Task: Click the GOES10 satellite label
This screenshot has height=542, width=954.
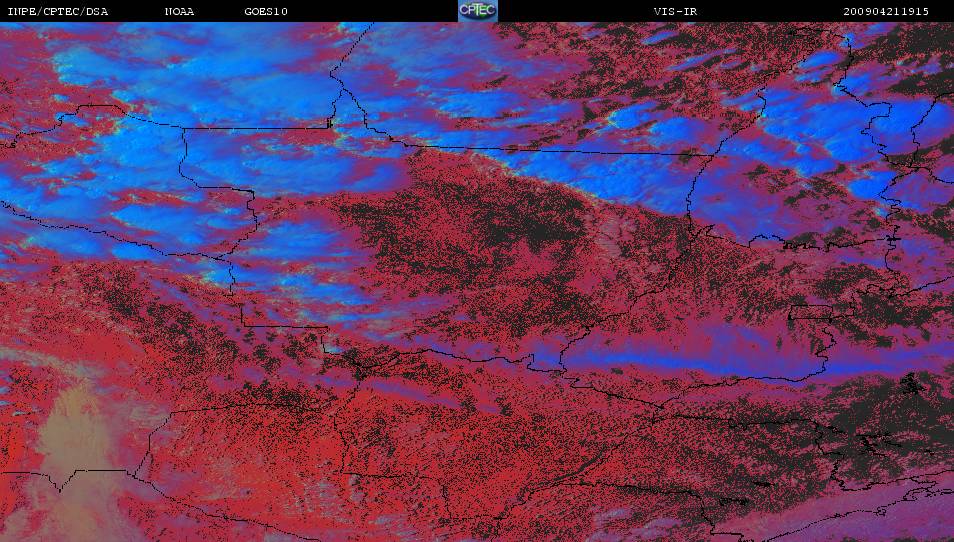Action: [266, 12]
